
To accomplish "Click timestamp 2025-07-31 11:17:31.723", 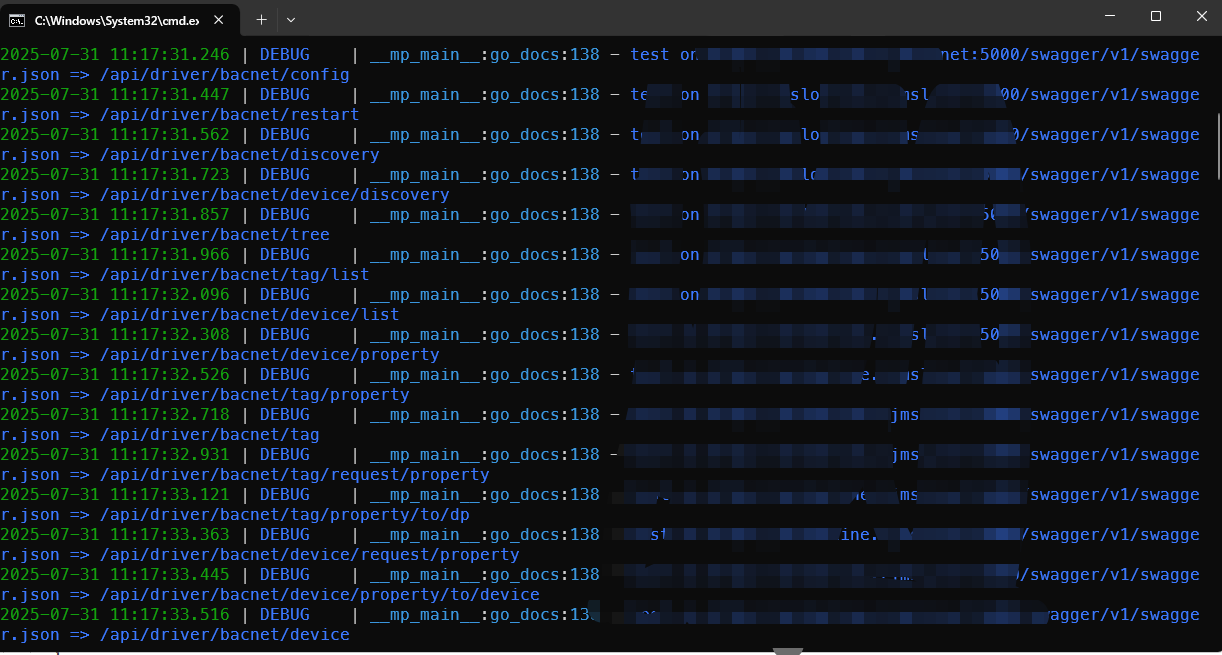I will (x=115, y=175).
